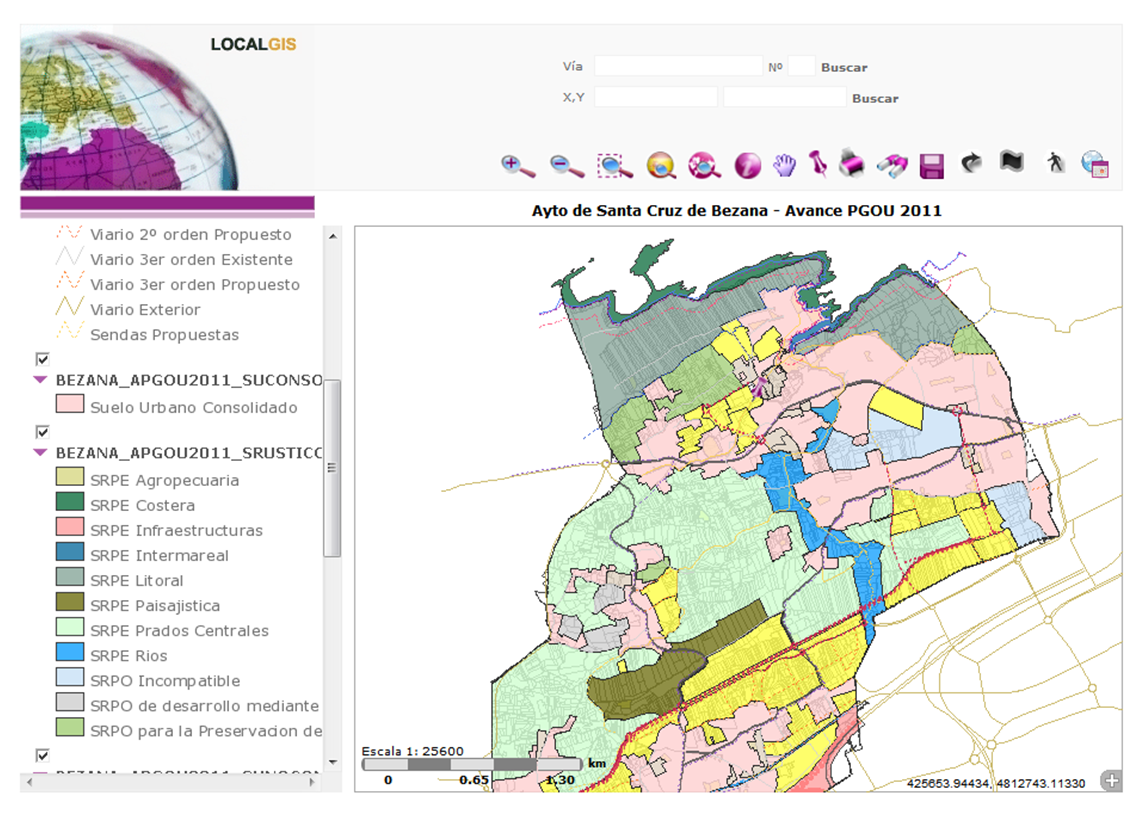Select the BEZANA_APGOU2011_SRUSTICO layer name
The image size is (1141, 815).
point(189,453)
